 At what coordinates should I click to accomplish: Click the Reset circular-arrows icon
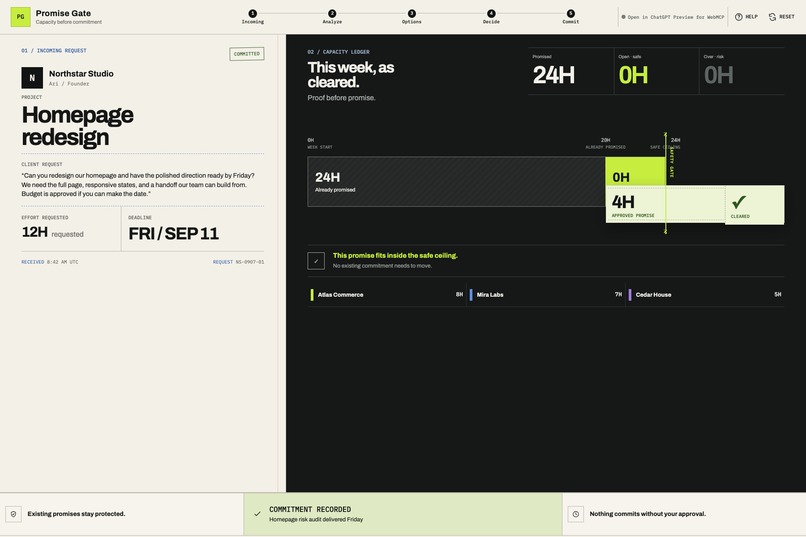[772, 17]
